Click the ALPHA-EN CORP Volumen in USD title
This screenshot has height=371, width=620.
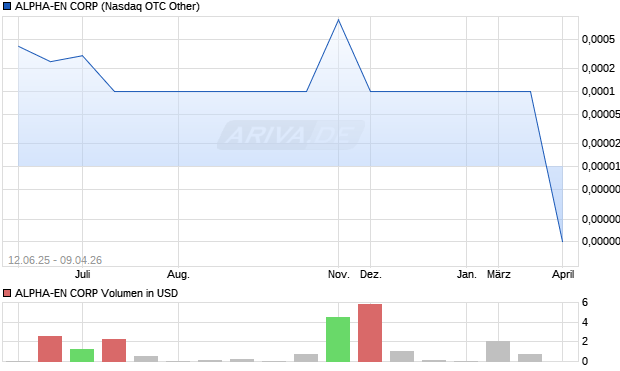[x=96, y=293]
